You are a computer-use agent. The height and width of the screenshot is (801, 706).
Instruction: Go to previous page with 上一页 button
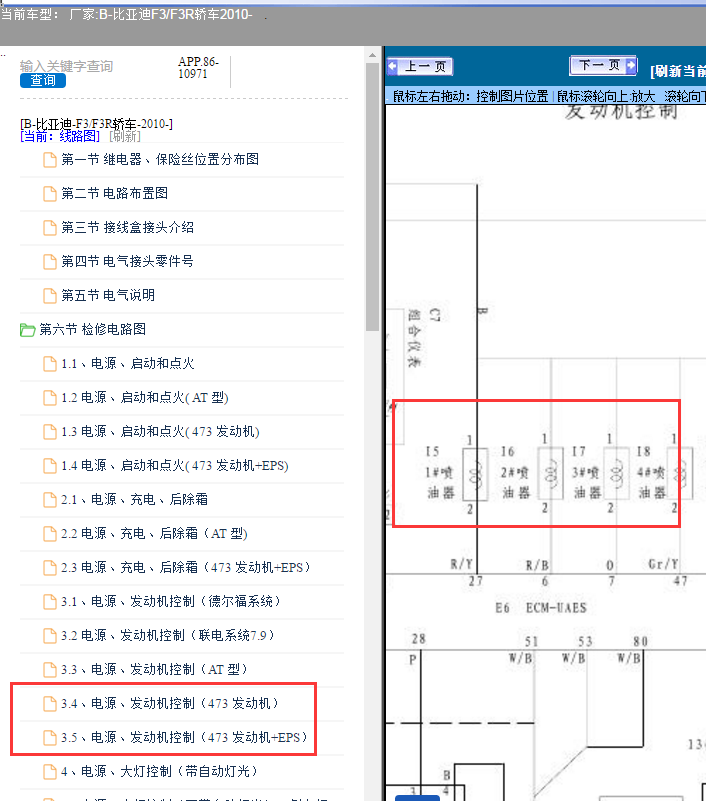pyautogui.click(x=420, y=66)
